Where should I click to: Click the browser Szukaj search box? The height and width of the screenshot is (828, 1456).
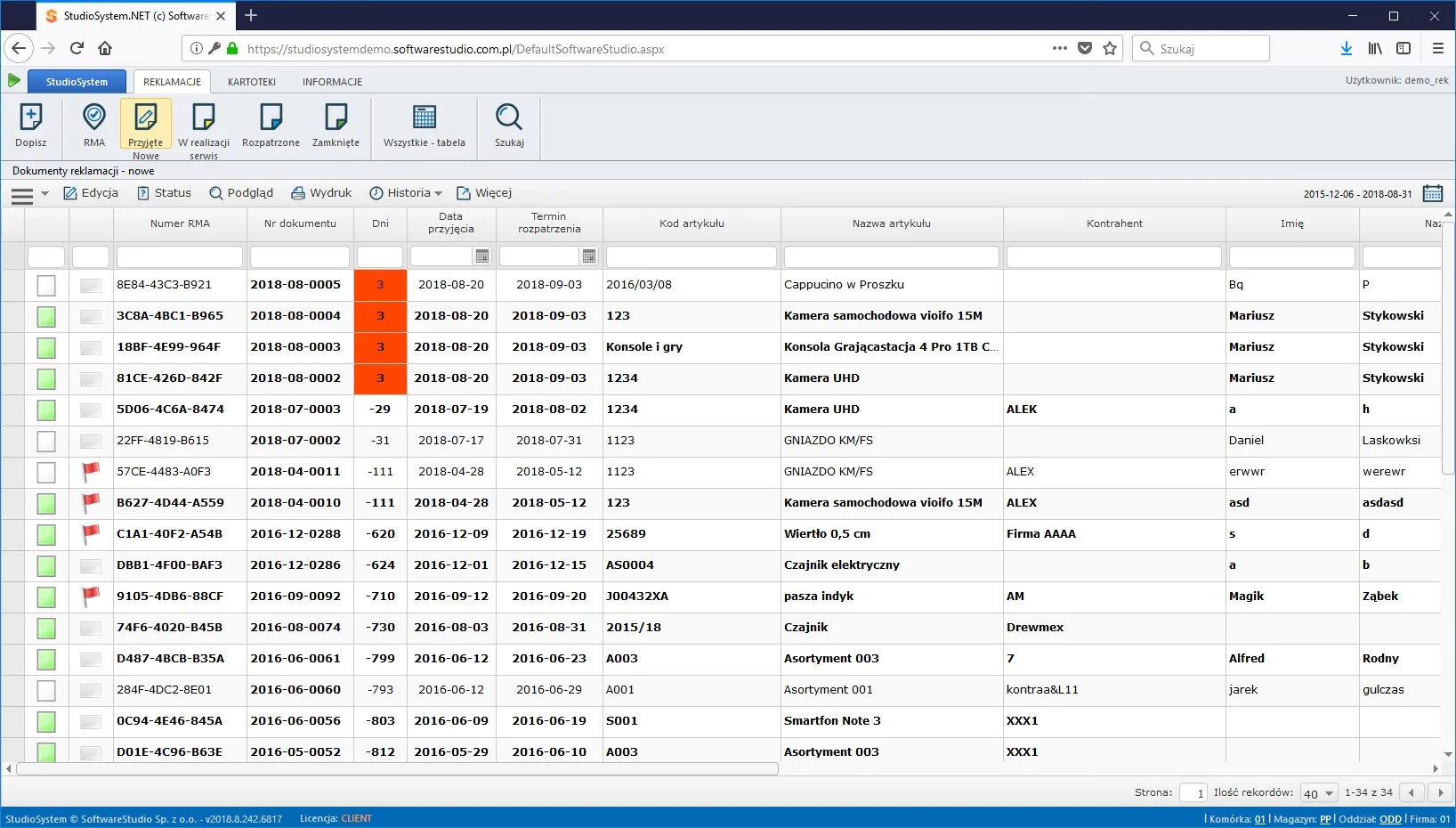pyautogui.click(x=1201, y=48)
